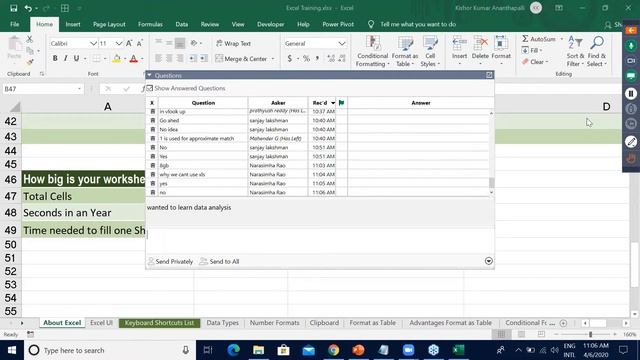Viewport: 640px width, 360px height.
Task: Click AutoSum button
Action: [539, 39]
